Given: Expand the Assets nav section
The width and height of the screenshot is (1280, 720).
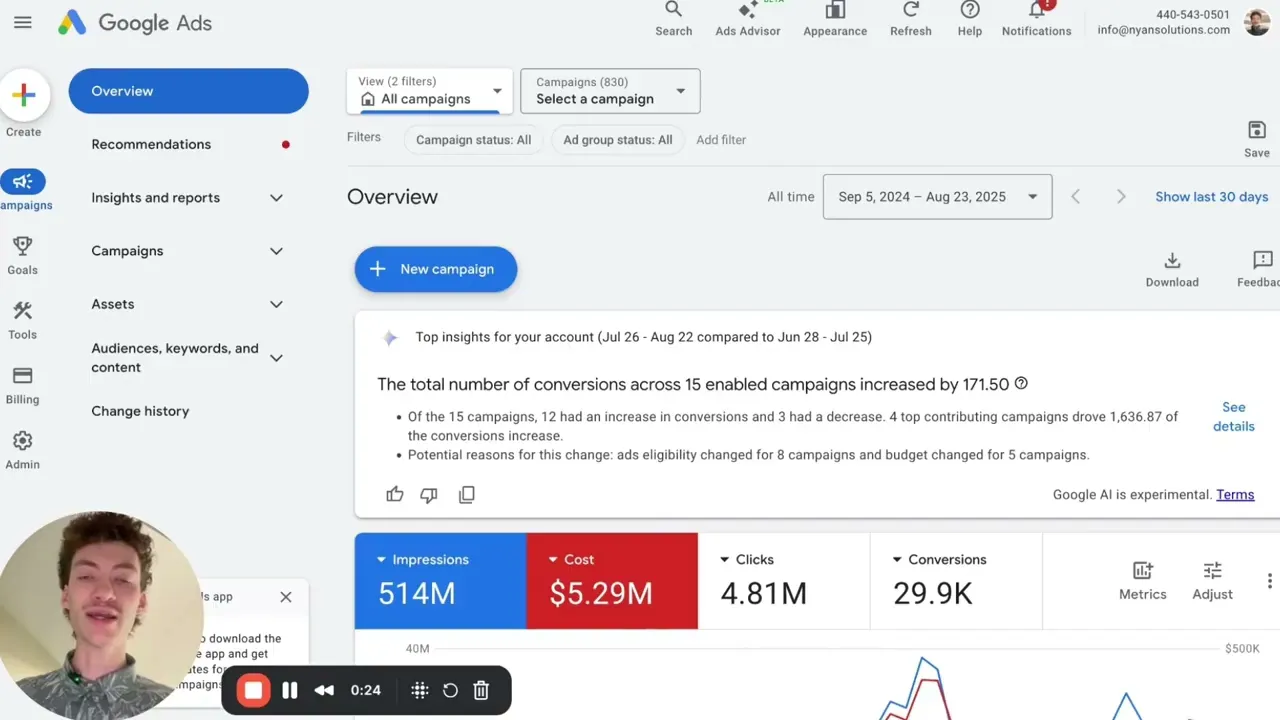Looking at the screenshot, I should (277, 304).
